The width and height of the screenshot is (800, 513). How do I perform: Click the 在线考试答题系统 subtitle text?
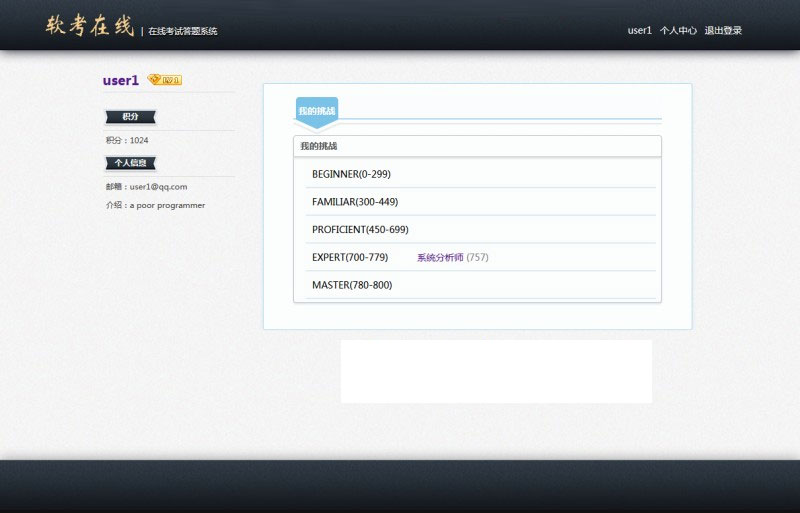tap(183, 31)
